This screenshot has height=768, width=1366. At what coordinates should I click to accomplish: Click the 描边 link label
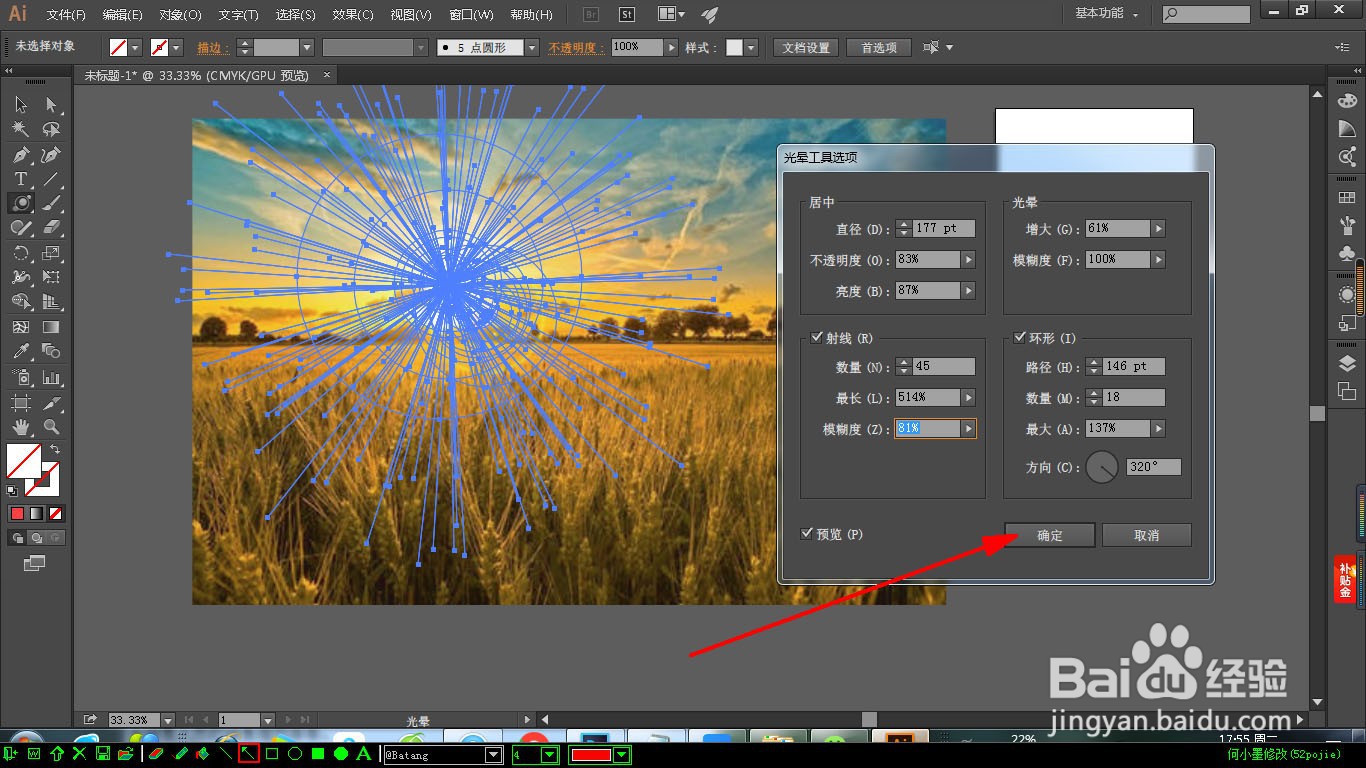coord(213,47)
